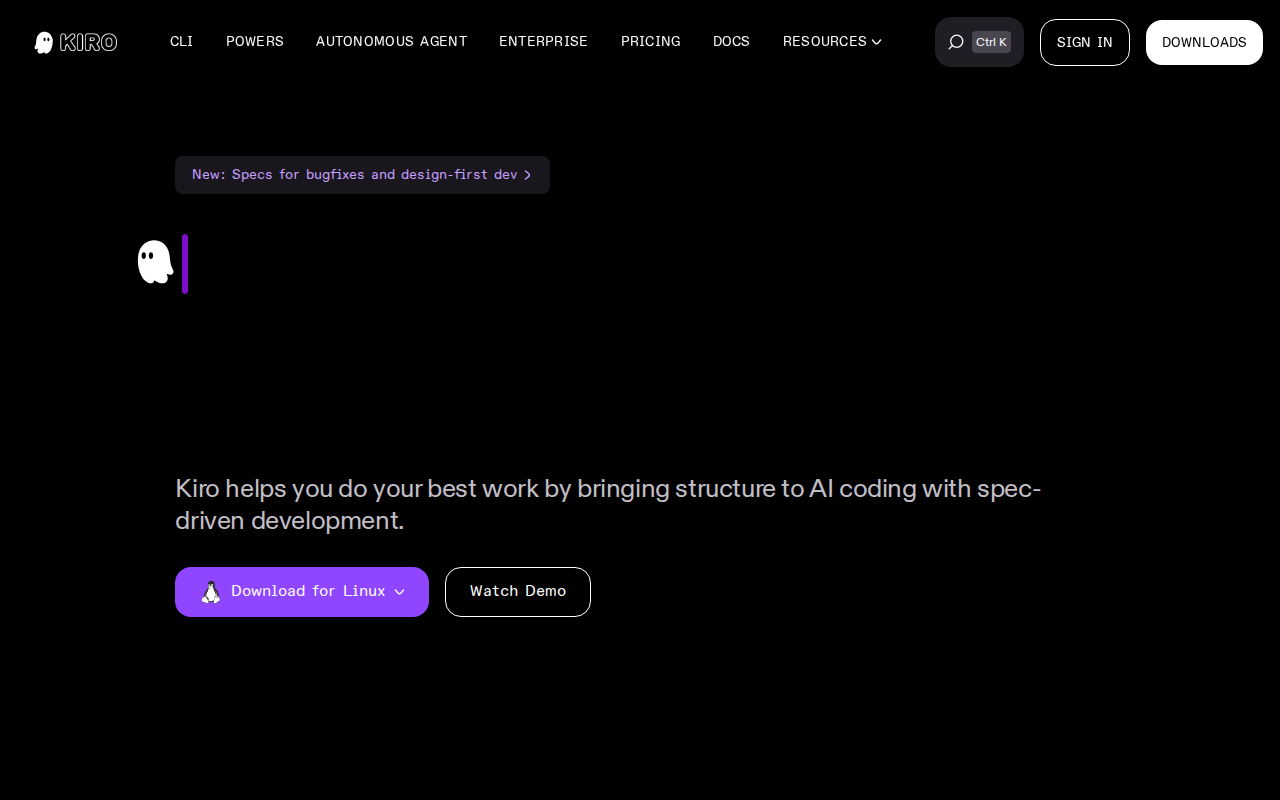Click the arrow on the Specs announcement banner
Screen dimensions: 1280x800
[528, 175]
